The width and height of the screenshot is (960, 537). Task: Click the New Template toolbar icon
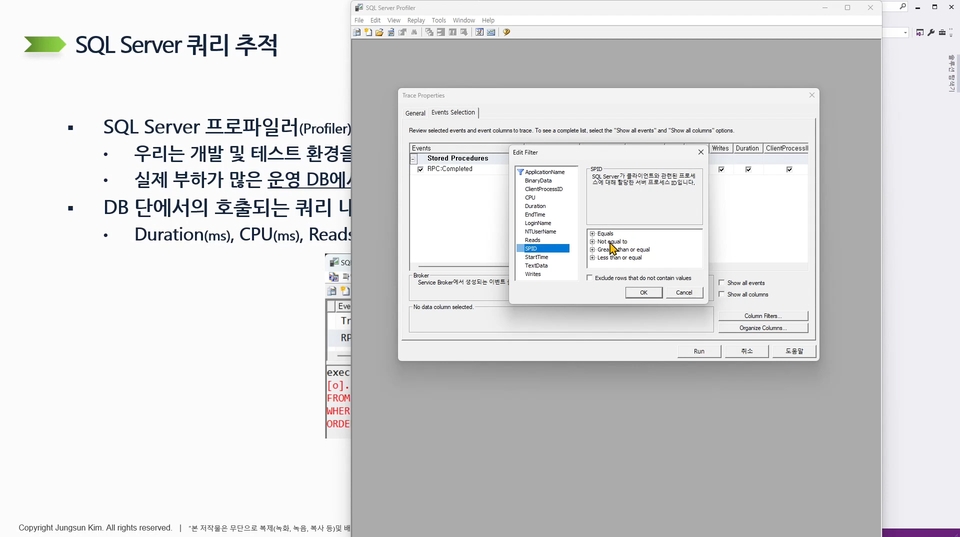click(x=368, y=32)
